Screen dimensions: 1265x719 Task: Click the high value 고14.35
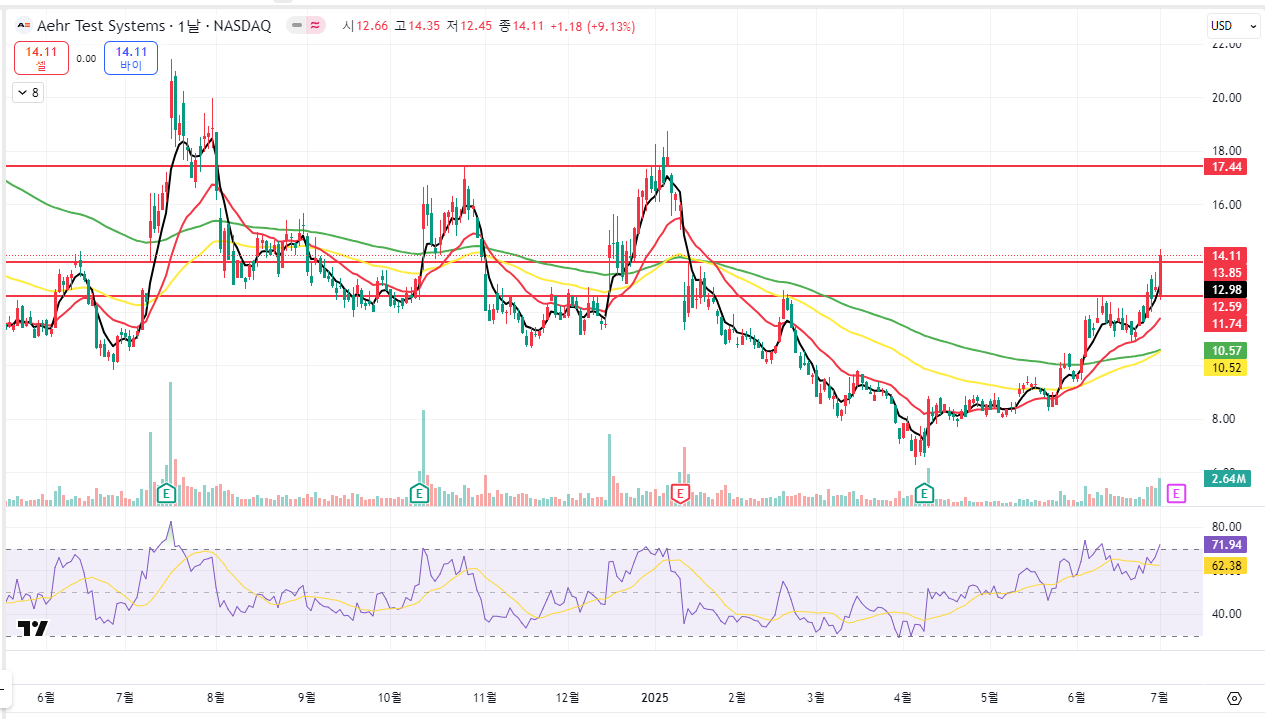416,26
